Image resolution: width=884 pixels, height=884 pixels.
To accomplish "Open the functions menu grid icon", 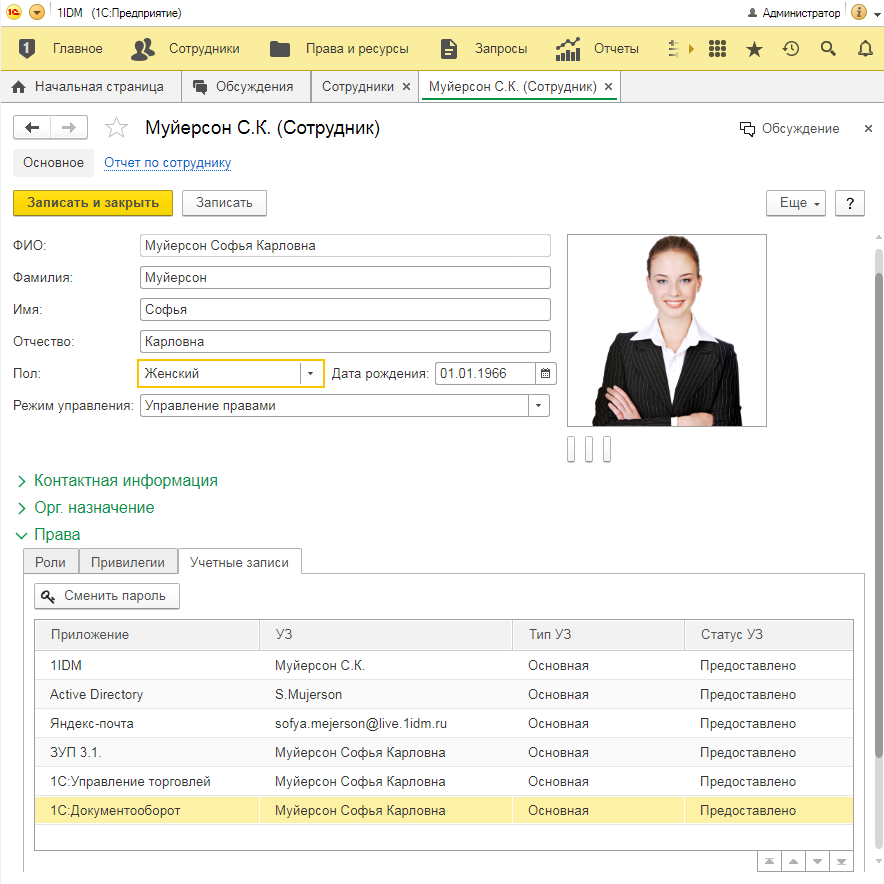I will [716, 48].
